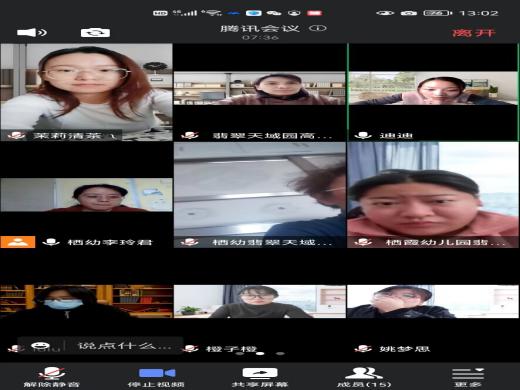Select 茉莉清茶 video tile
The height and width of the screenshot is (390, 520).
tap(86, 92)
